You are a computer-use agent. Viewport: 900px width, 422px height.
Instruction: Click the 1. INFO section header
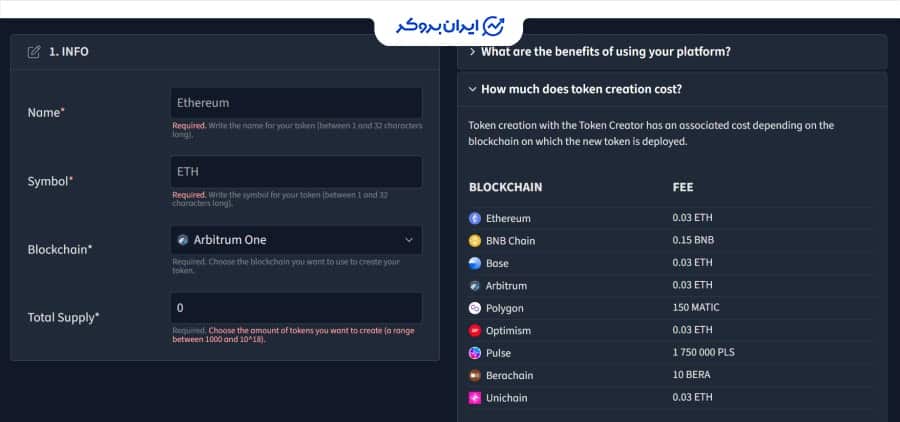click(69, 52)
